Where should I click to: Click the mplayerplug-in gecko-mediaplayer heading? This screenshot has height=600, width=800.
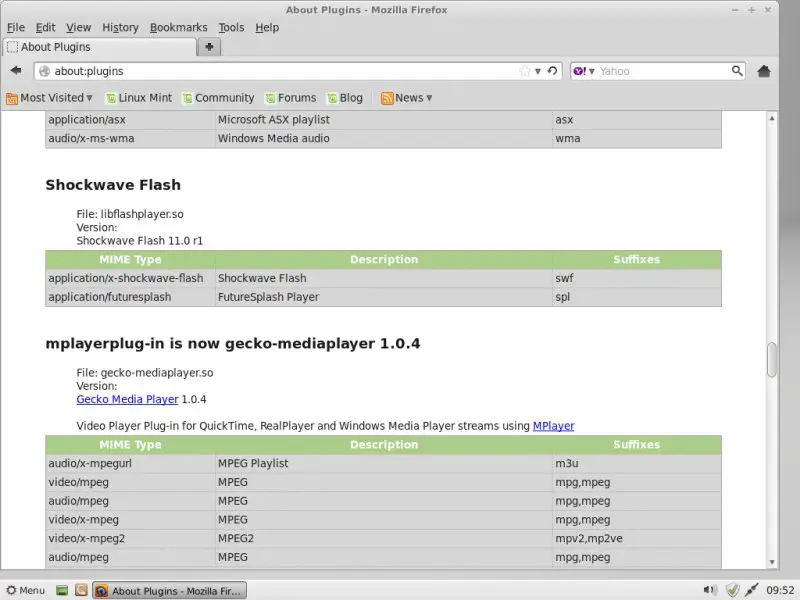(233, 343)
